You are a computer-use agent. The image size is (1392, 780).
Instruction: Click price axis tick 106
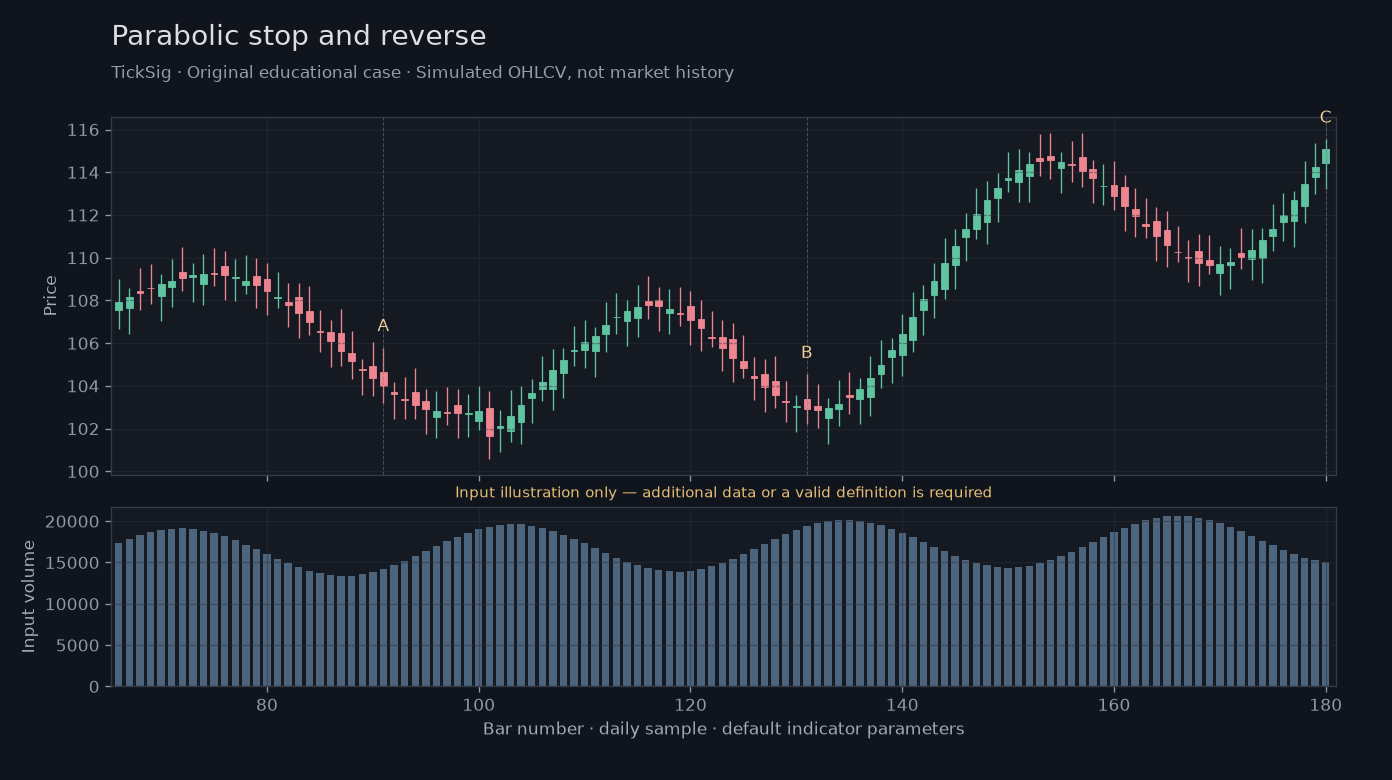click(83, 344)
